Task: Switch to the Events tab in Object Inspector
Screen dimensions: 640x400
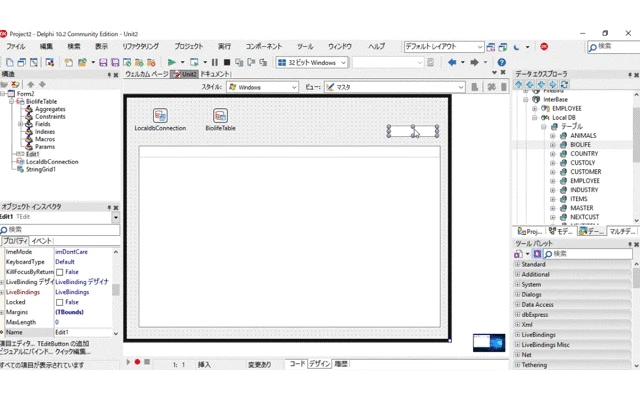Action: tap(42, 241)
